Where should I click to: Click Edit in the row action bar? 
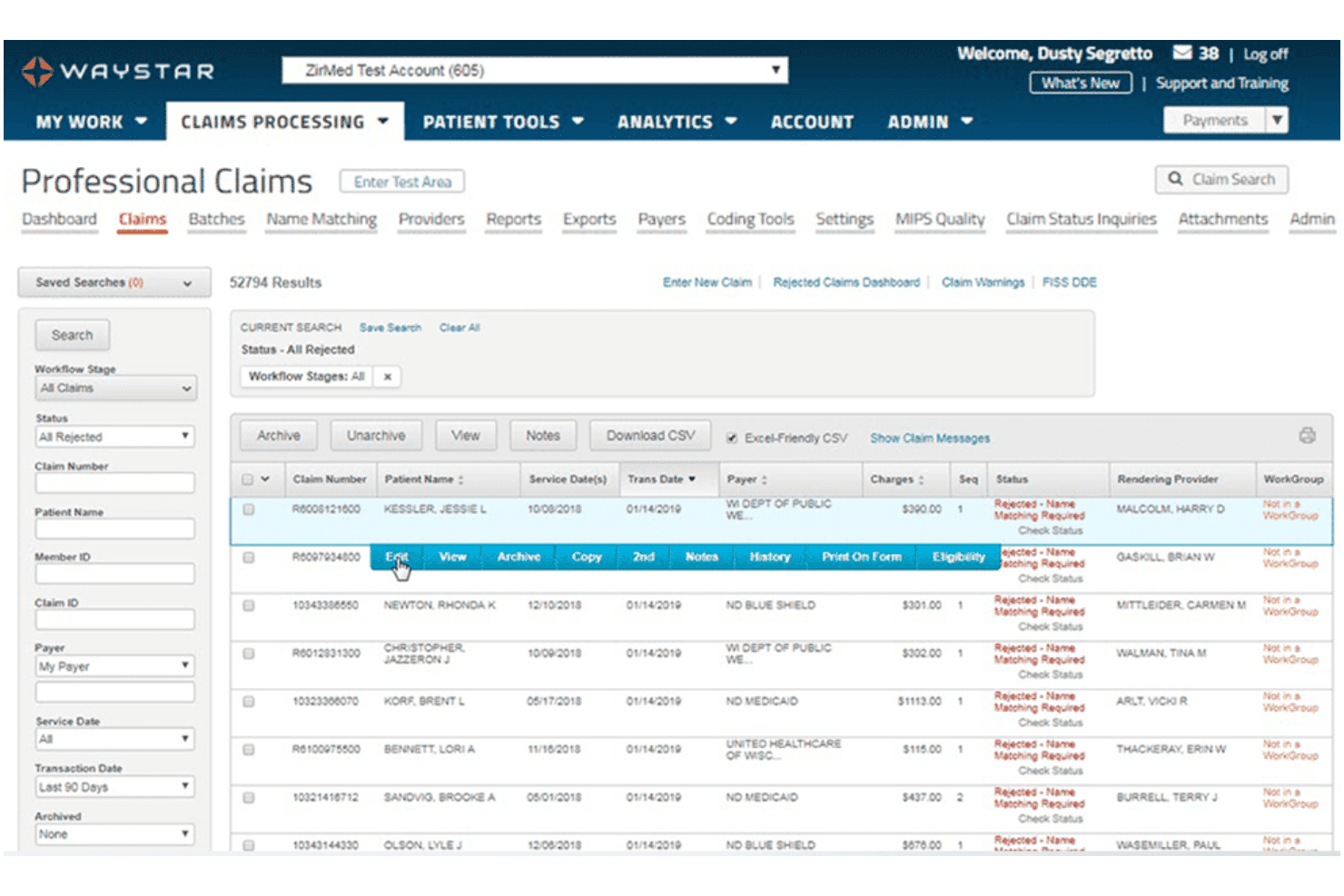(396, 557)
